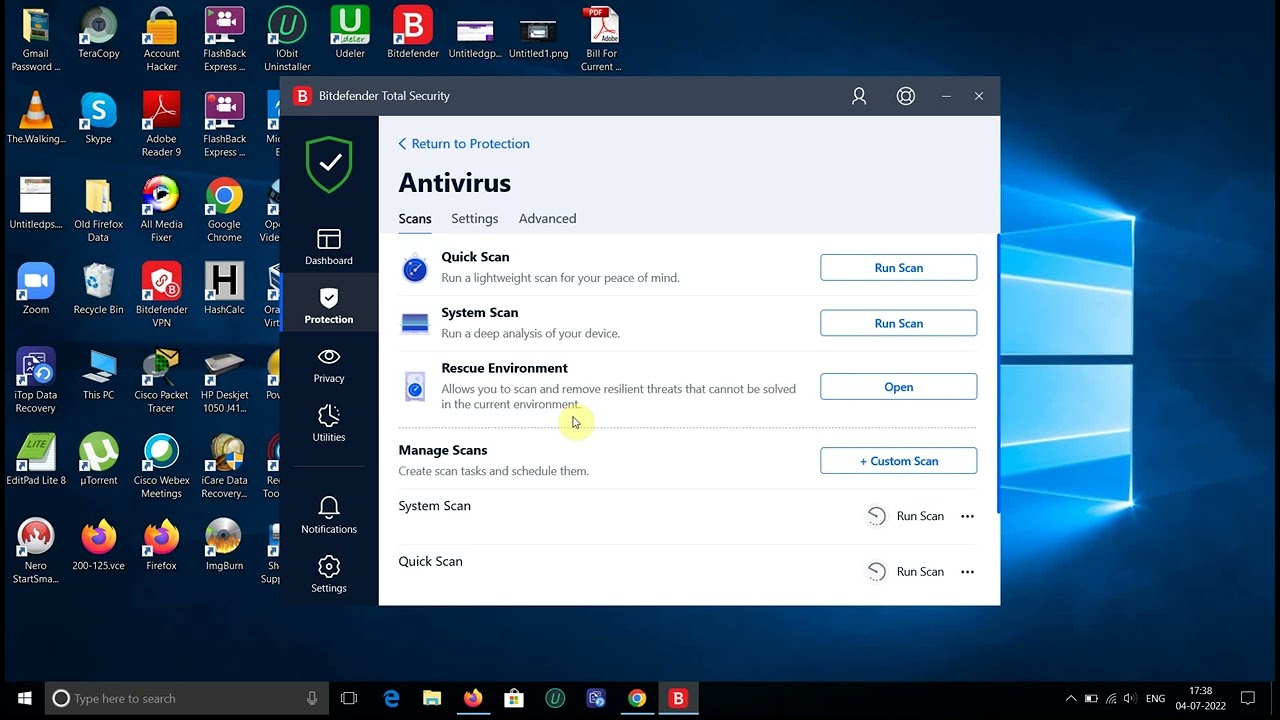The height and width of the screenshot is (720, 1280).
Task: Open Chrome from the taskbar
Action: click(x=637, y=698)
